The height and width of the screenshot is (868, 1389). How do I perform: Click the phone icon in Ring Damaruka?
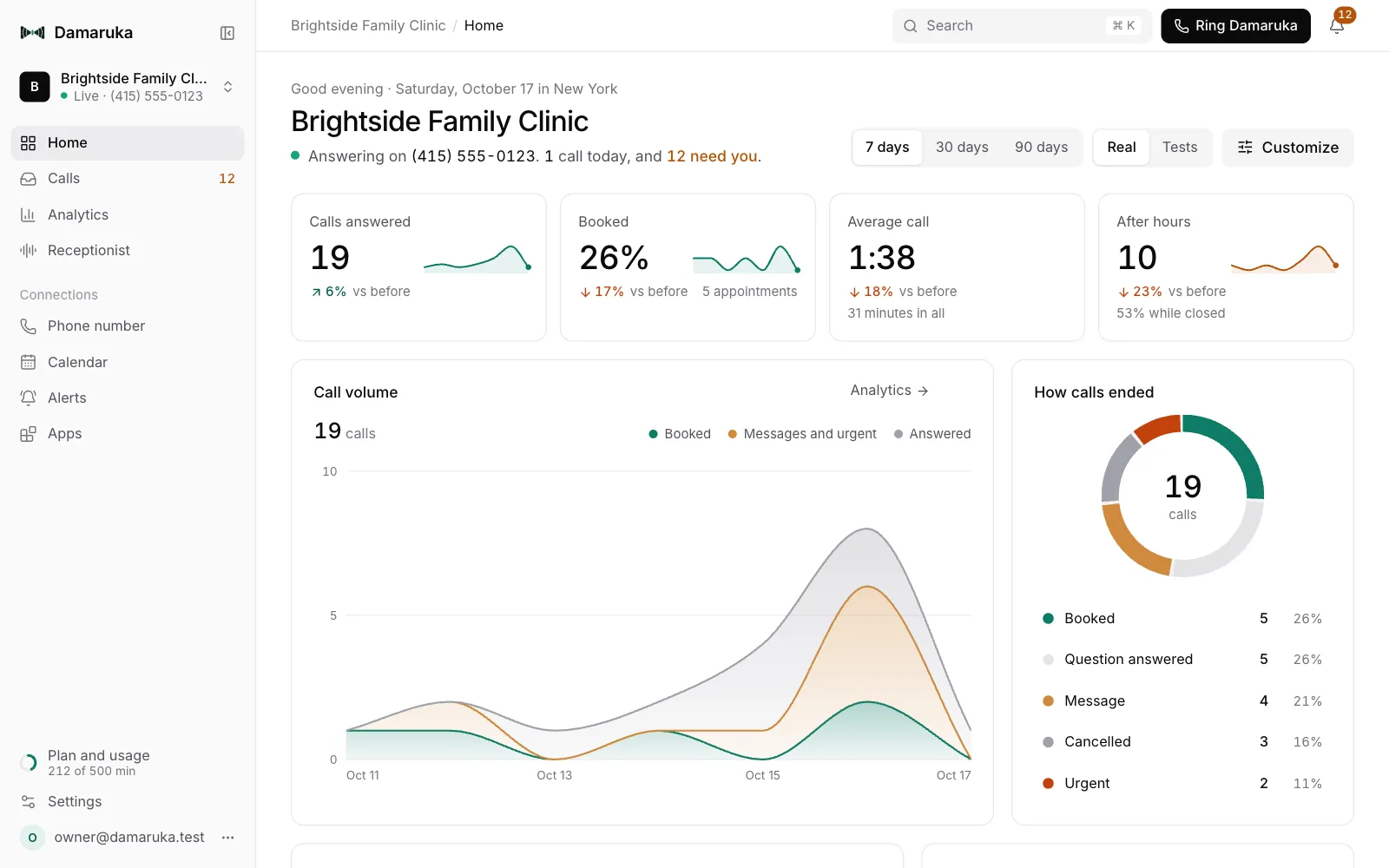click(1181, 26)
